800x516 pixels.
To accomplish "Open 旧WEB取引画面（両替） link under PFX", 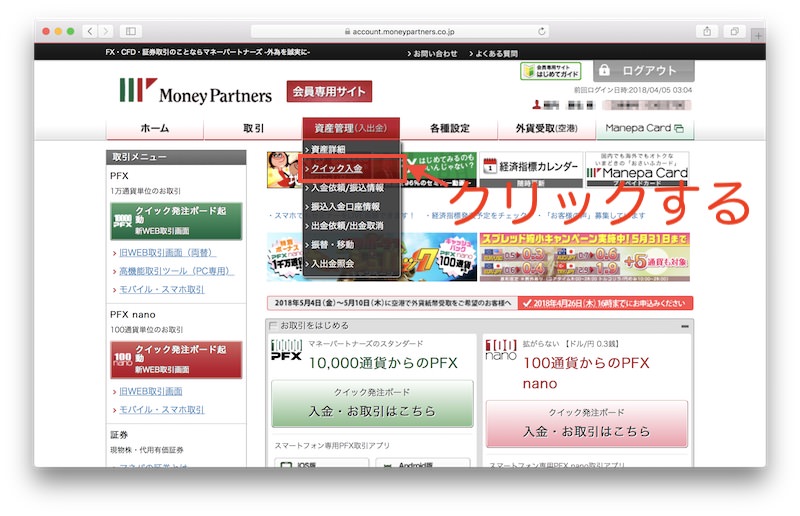I will click(167, 253).
